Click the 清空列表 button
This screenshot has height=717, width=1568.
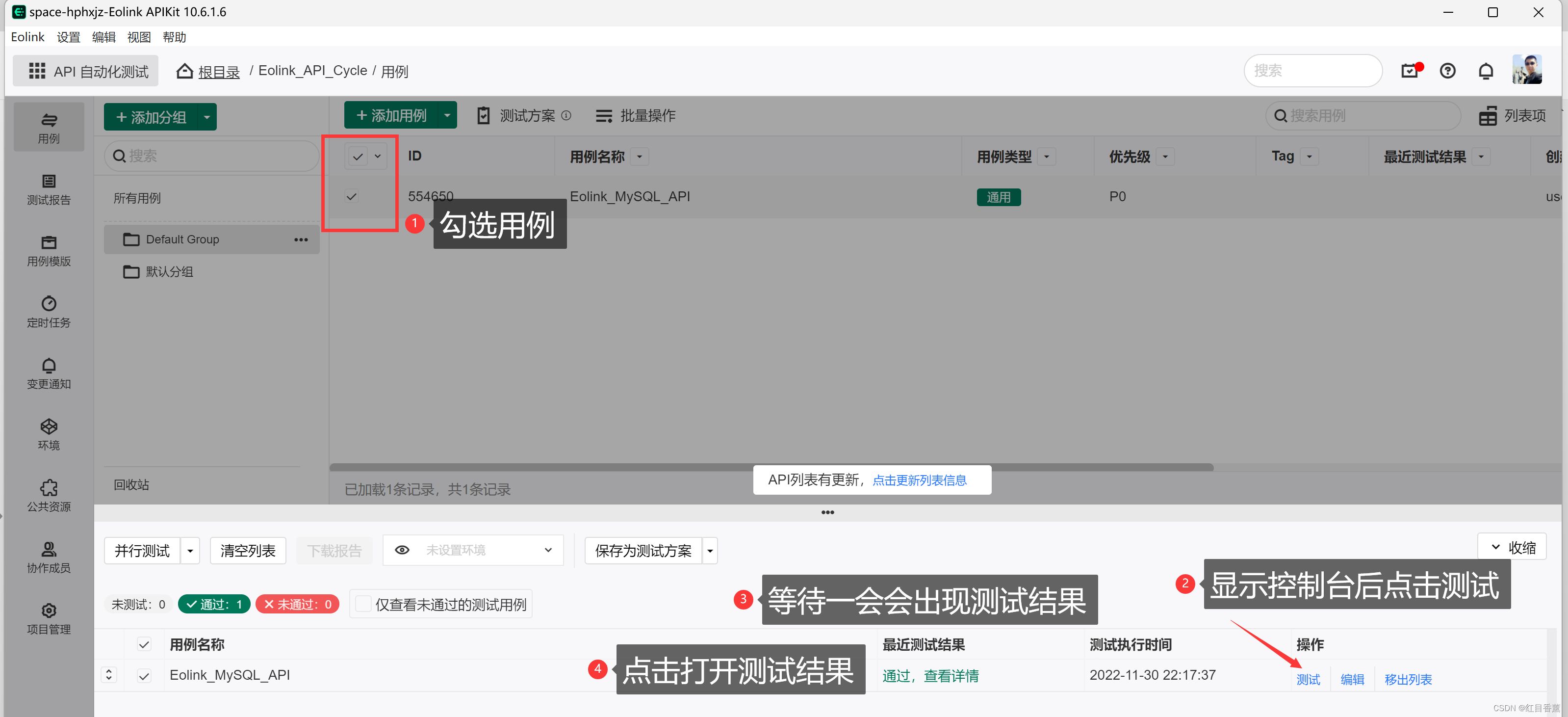click(x=248, y=550)
